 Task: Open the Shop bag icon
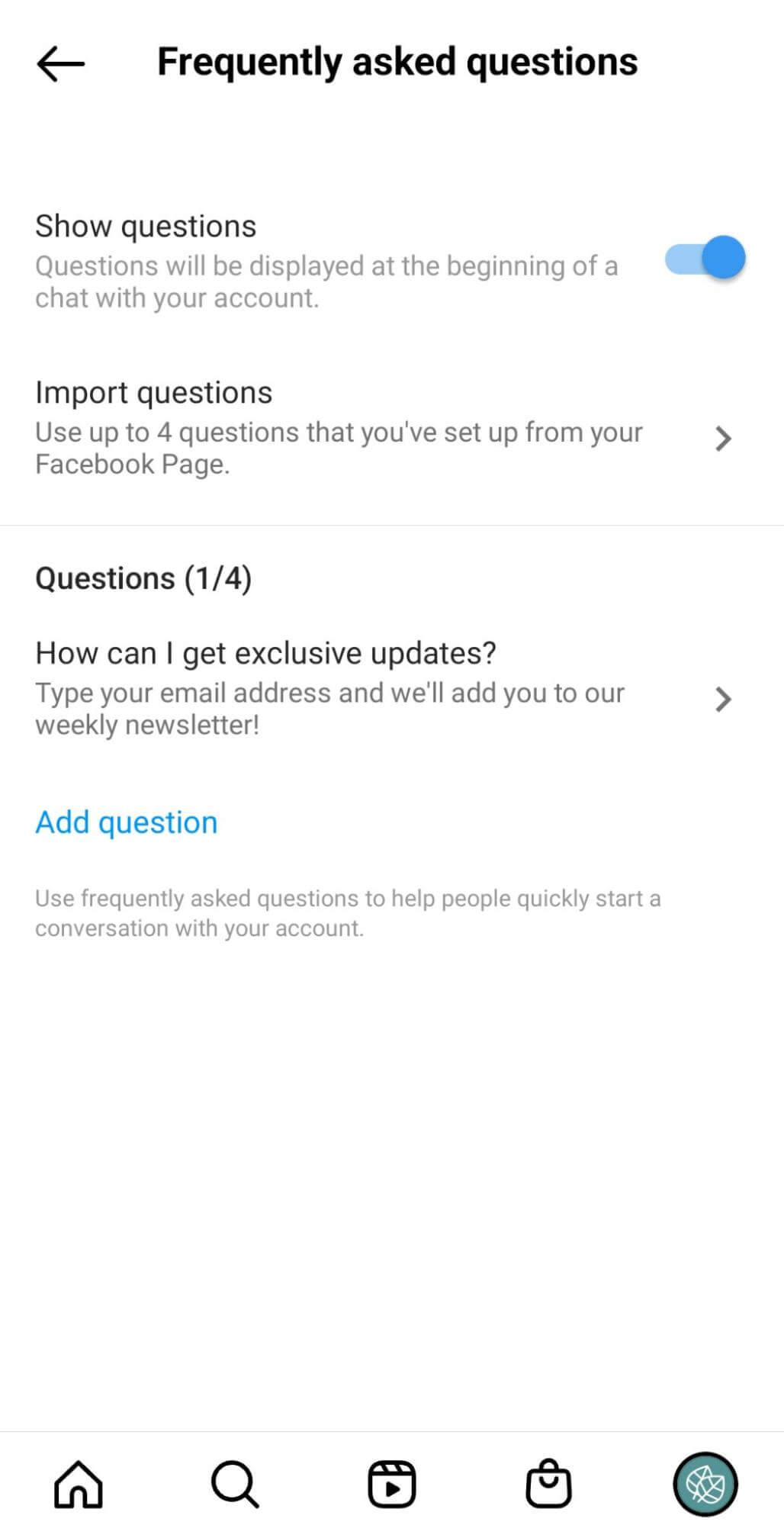pyautogui.click(x=548, y=1484)
